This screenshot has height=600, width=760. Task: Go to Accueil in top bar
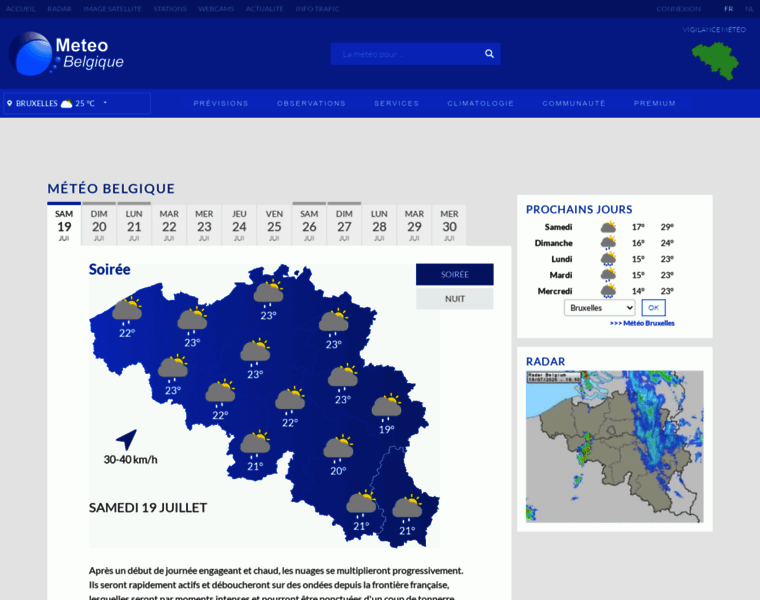(x=20, y=9)
